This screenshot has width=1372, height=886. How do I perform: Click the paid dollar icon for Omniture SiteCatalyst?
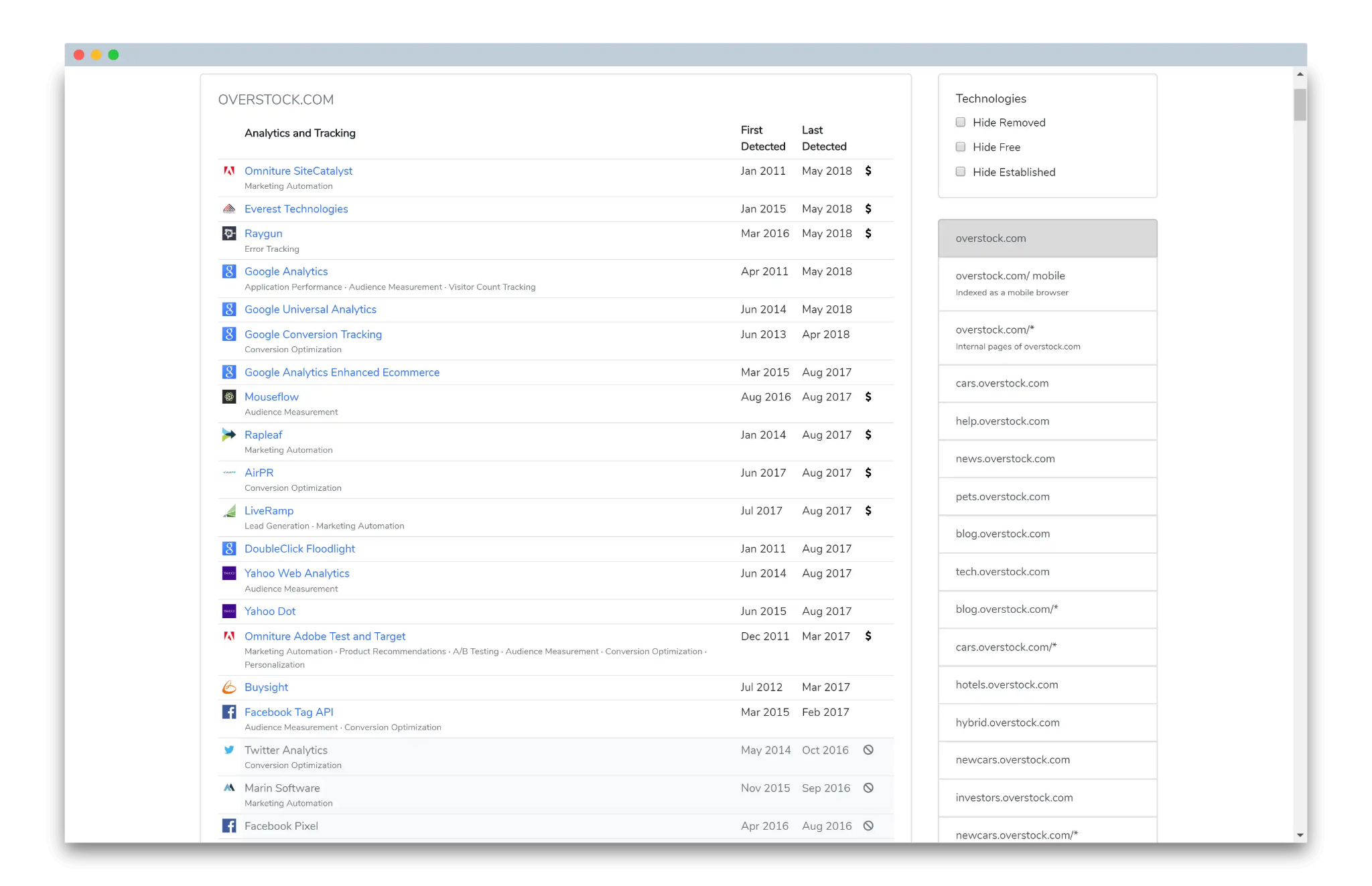868,171
